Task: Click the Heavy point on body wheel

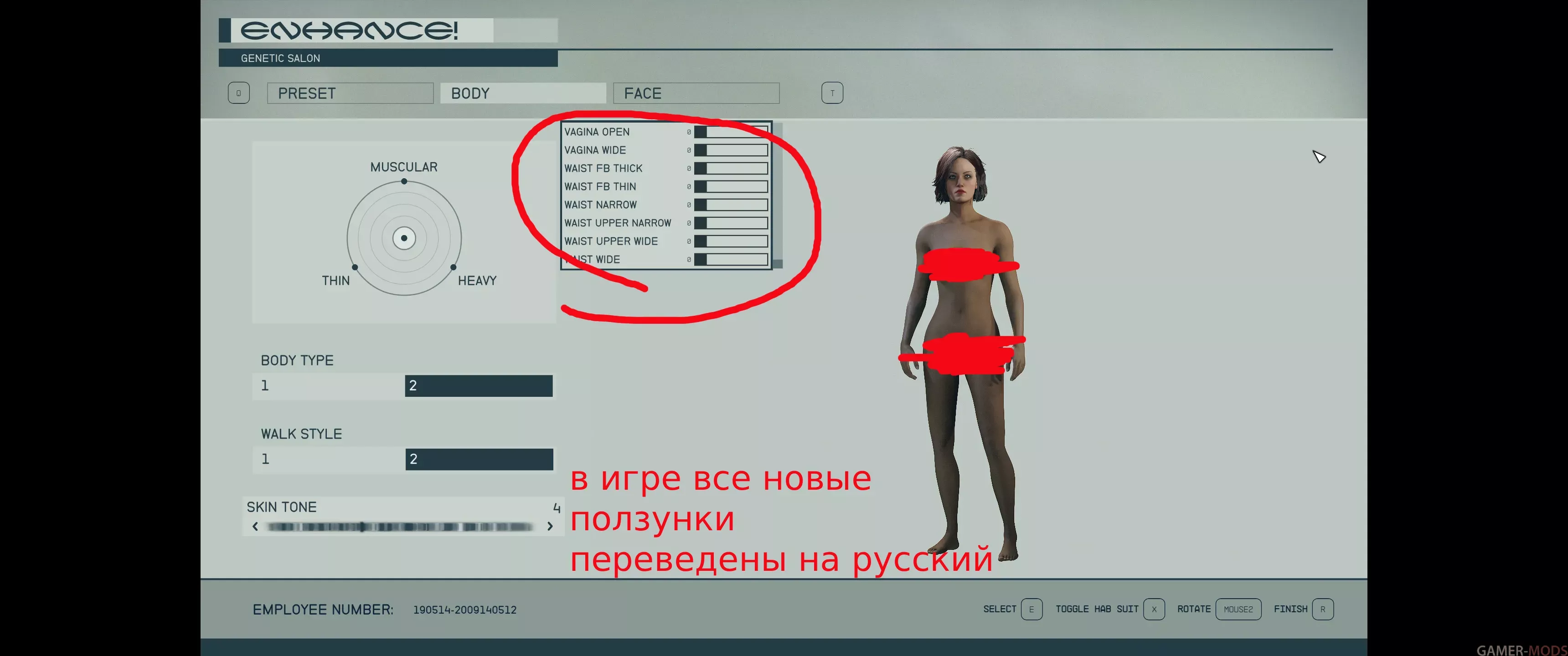Action: [x=453, y=267]
